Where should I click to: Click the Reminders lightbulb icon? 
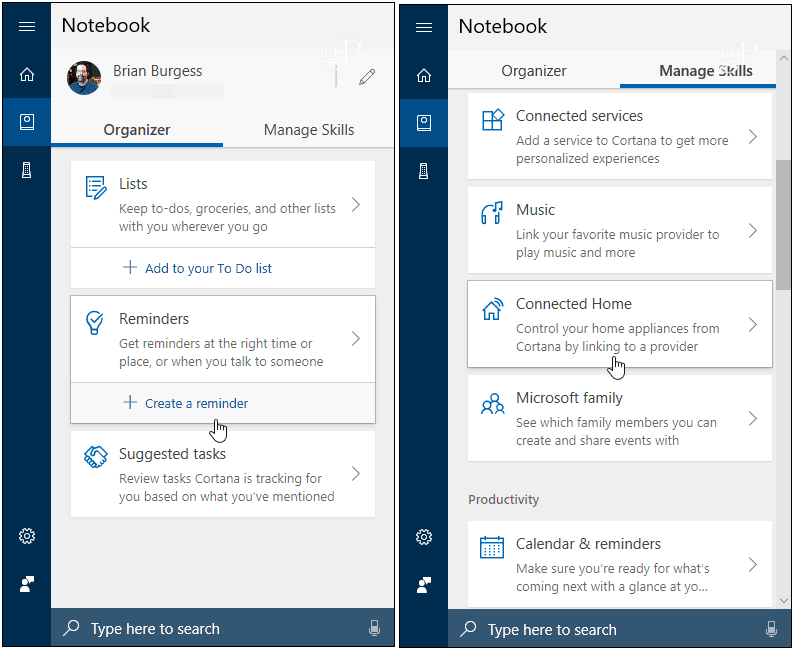tap(95, 322)
